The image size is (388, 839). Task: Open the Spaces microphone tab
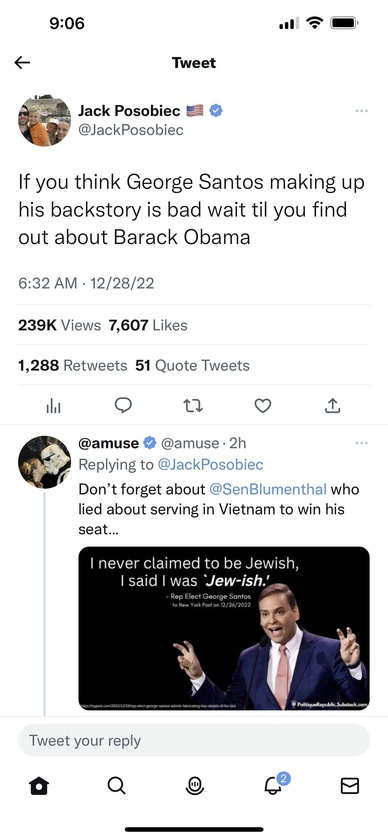click(x=194, y=785)
